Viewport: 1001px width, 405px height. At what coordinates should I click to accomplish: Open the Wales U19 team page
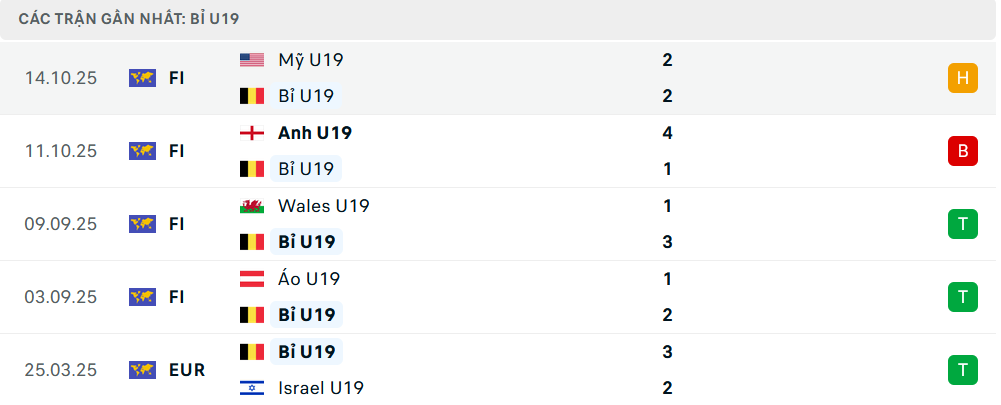click(323, 206)
